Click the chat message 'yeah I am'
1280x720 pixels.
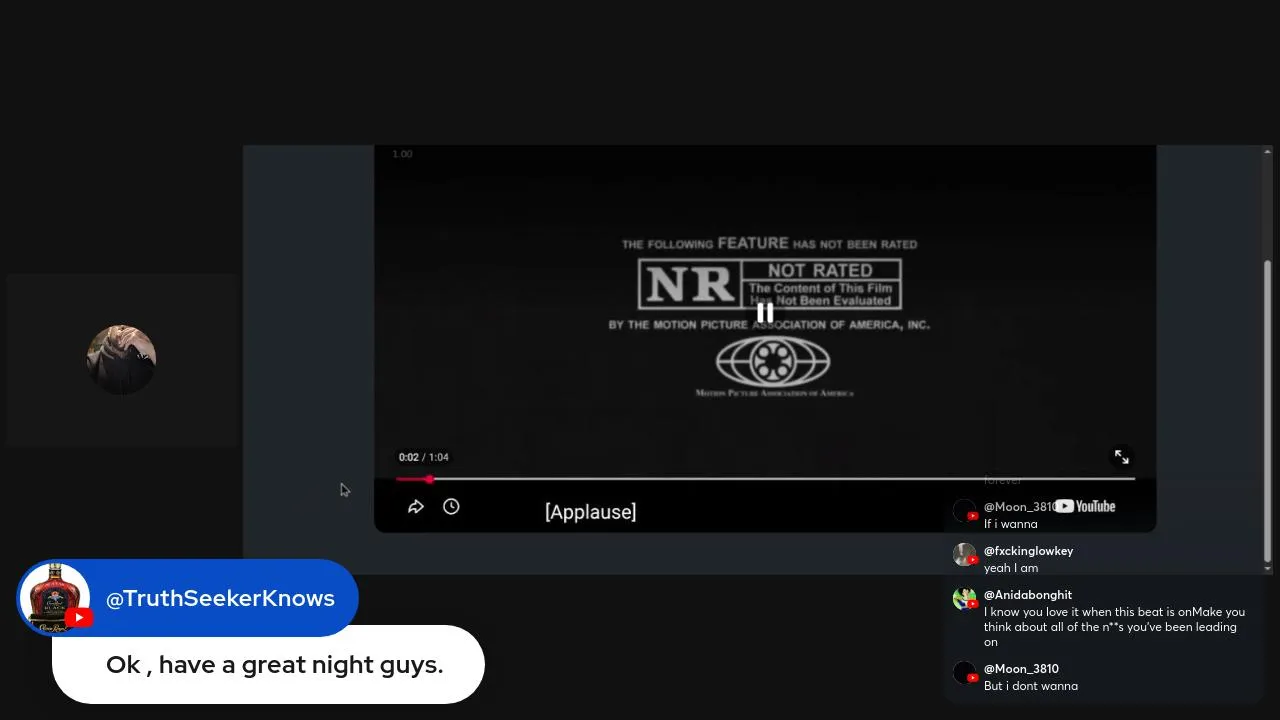1011,568
